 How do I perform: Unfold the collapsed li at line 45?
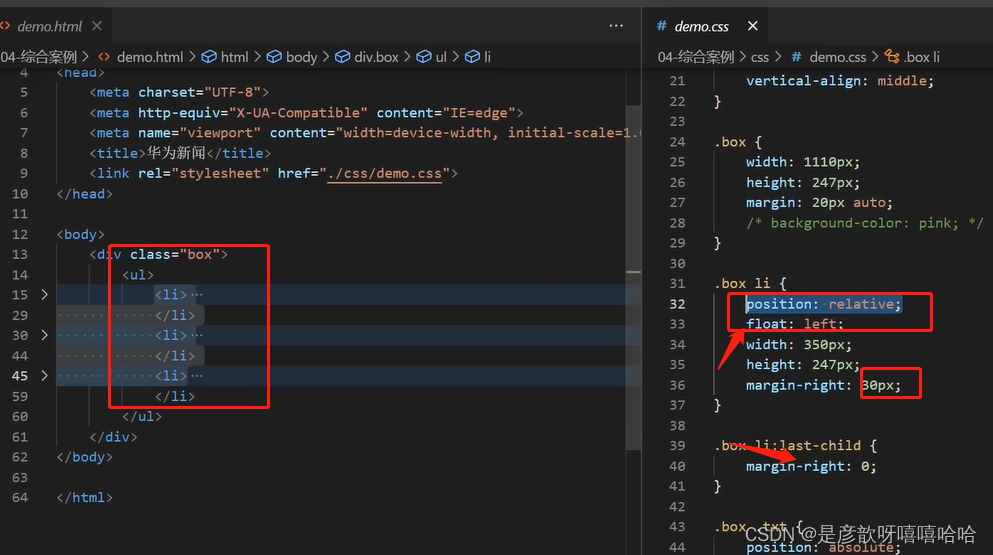44,376
